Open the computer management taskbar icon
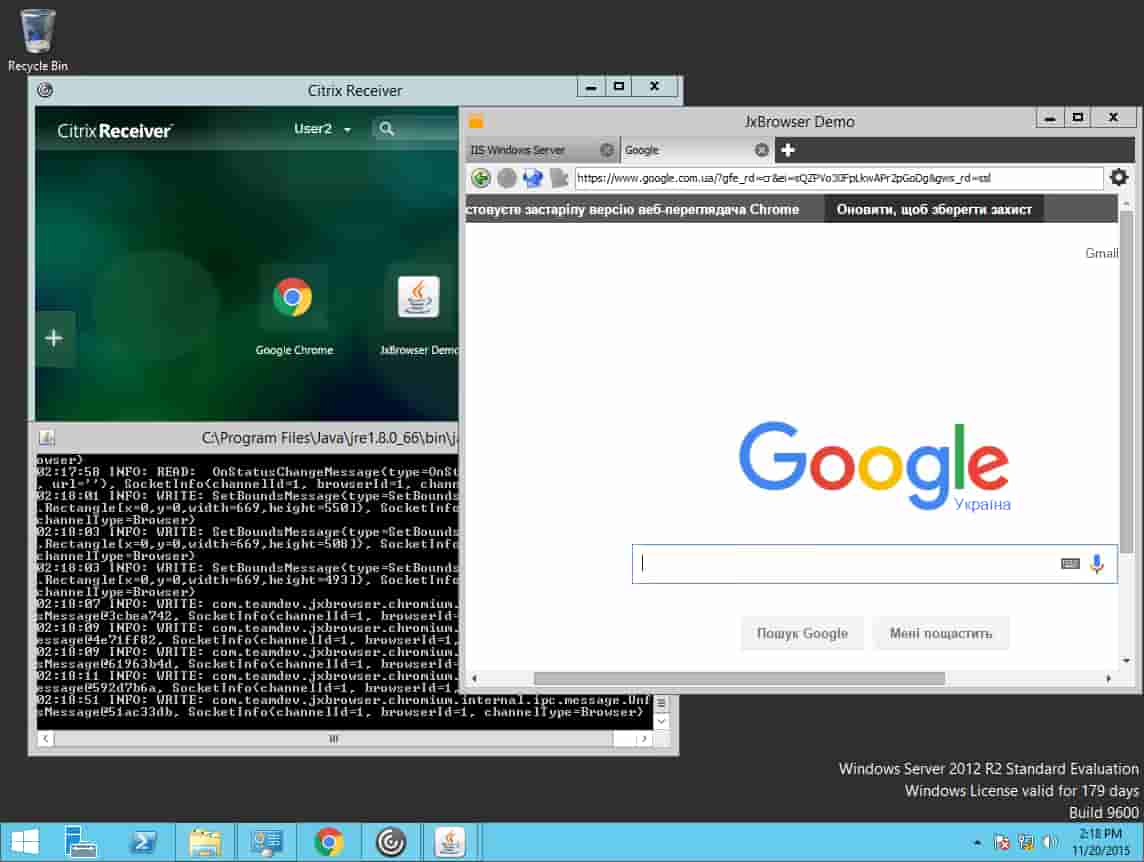 click(266, 842)
